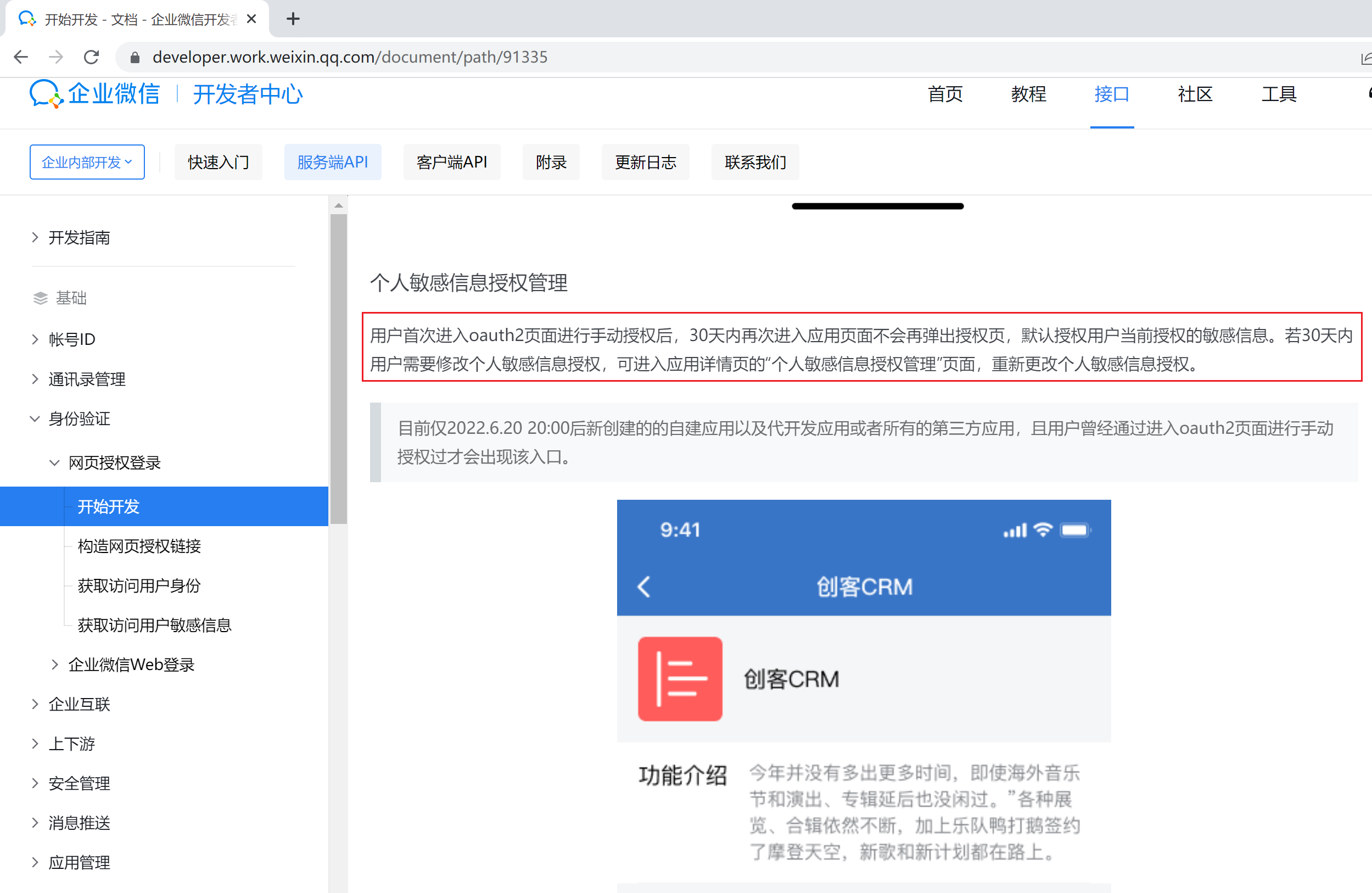Open 获取访问用户身份 page
This screenshot has width=1372, height=893.
coord(139,586)
